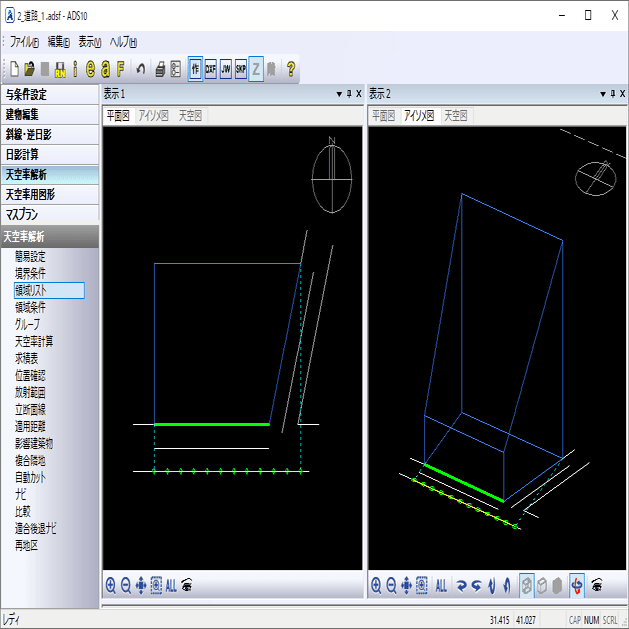
Task: Select the マスプラン sidebar section
Action: (x=50, y=215)
